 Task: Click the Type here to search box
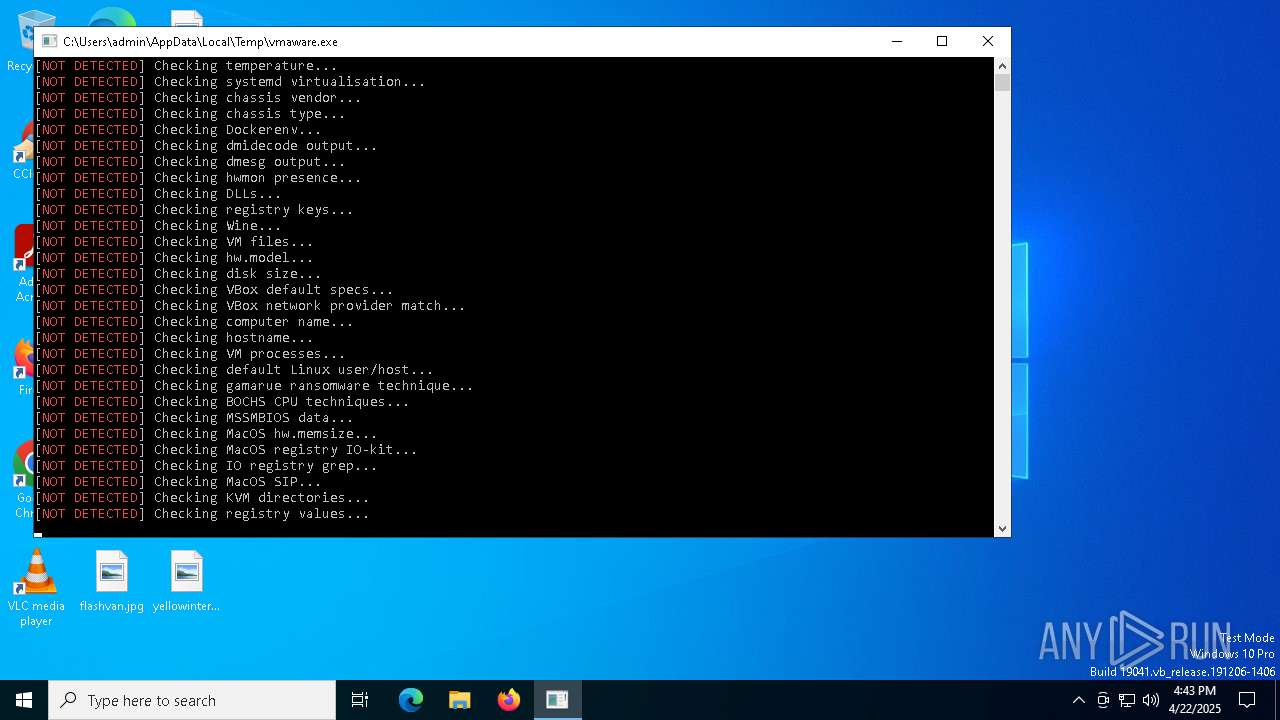(x=192, y=700)
